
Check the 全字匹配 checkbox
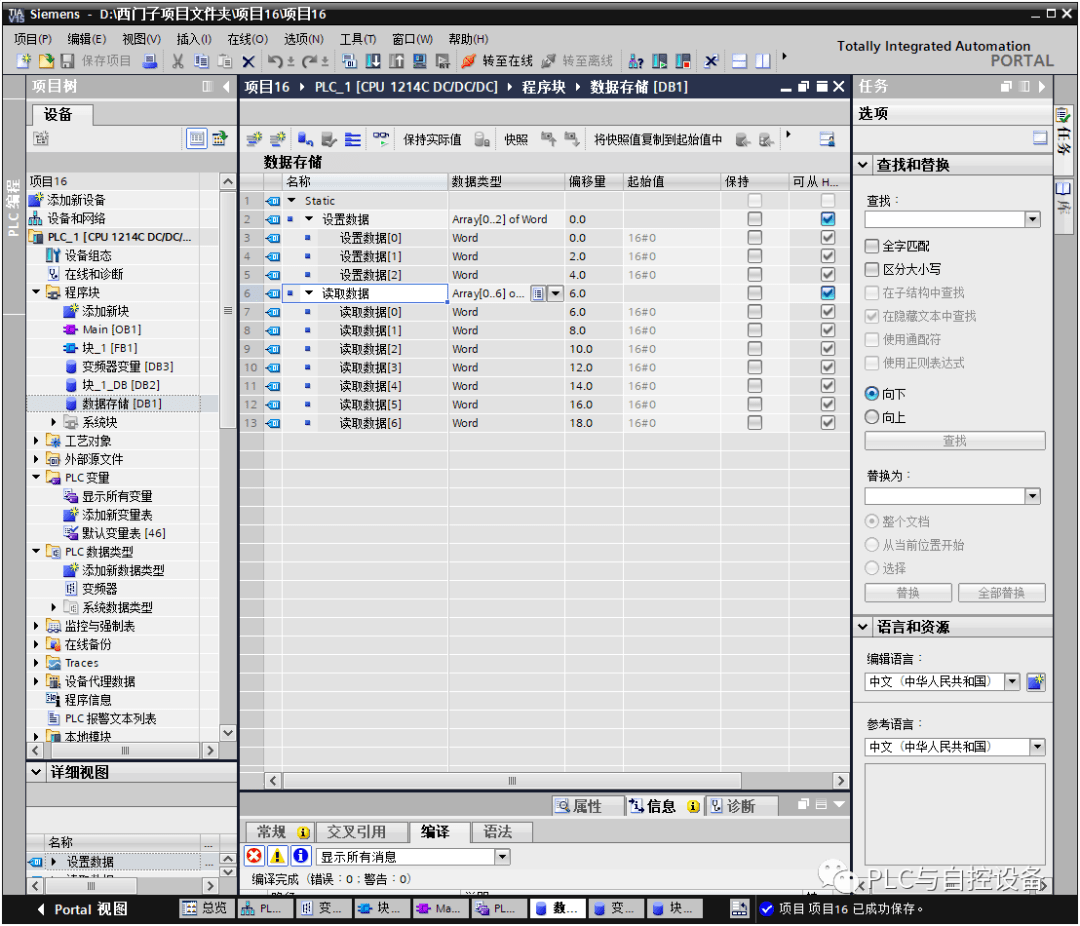[x=872, y=246]
